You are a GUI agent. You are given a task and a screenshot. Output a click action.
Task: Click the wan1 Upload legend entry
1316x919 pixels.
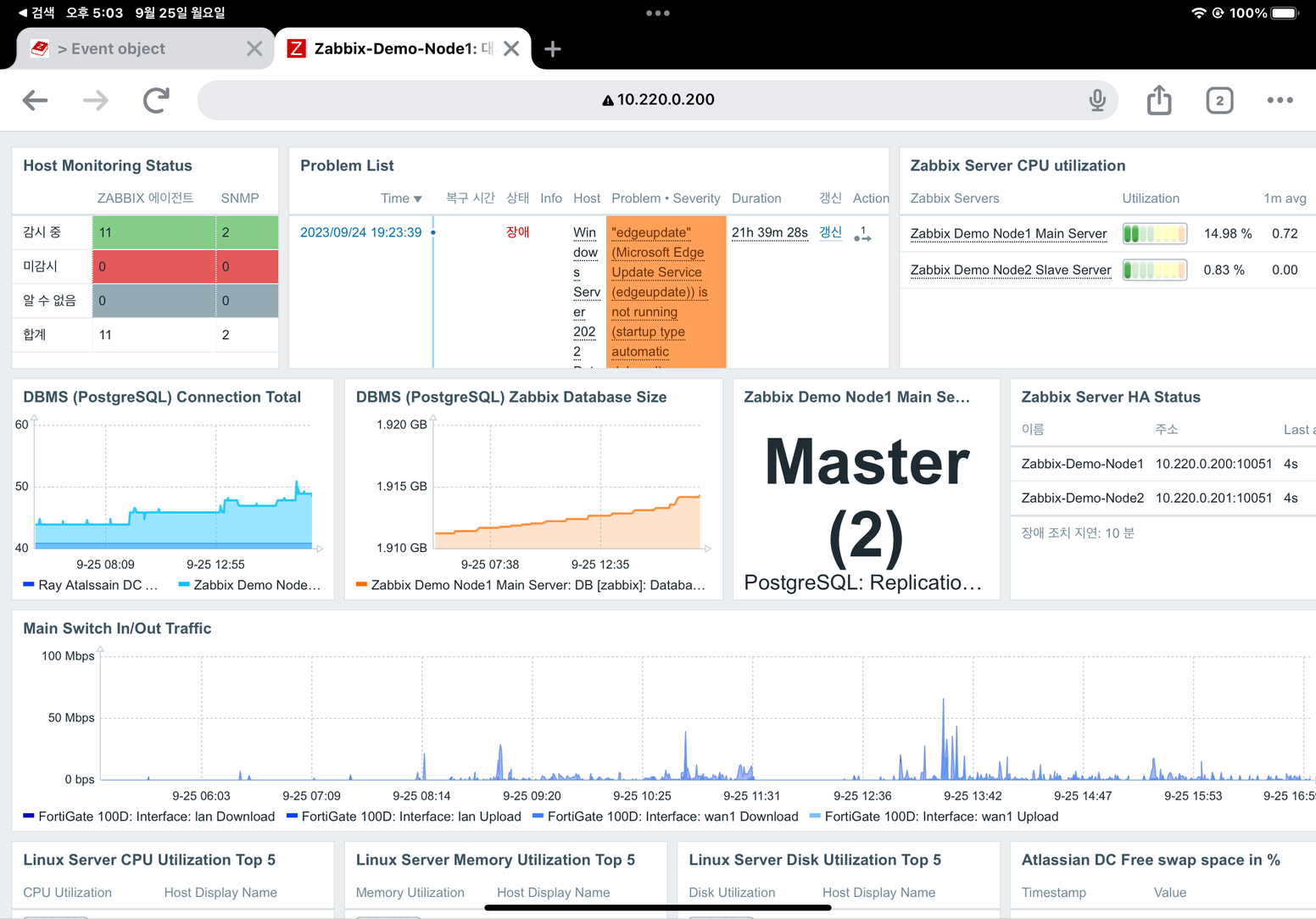tap(934, 816)
